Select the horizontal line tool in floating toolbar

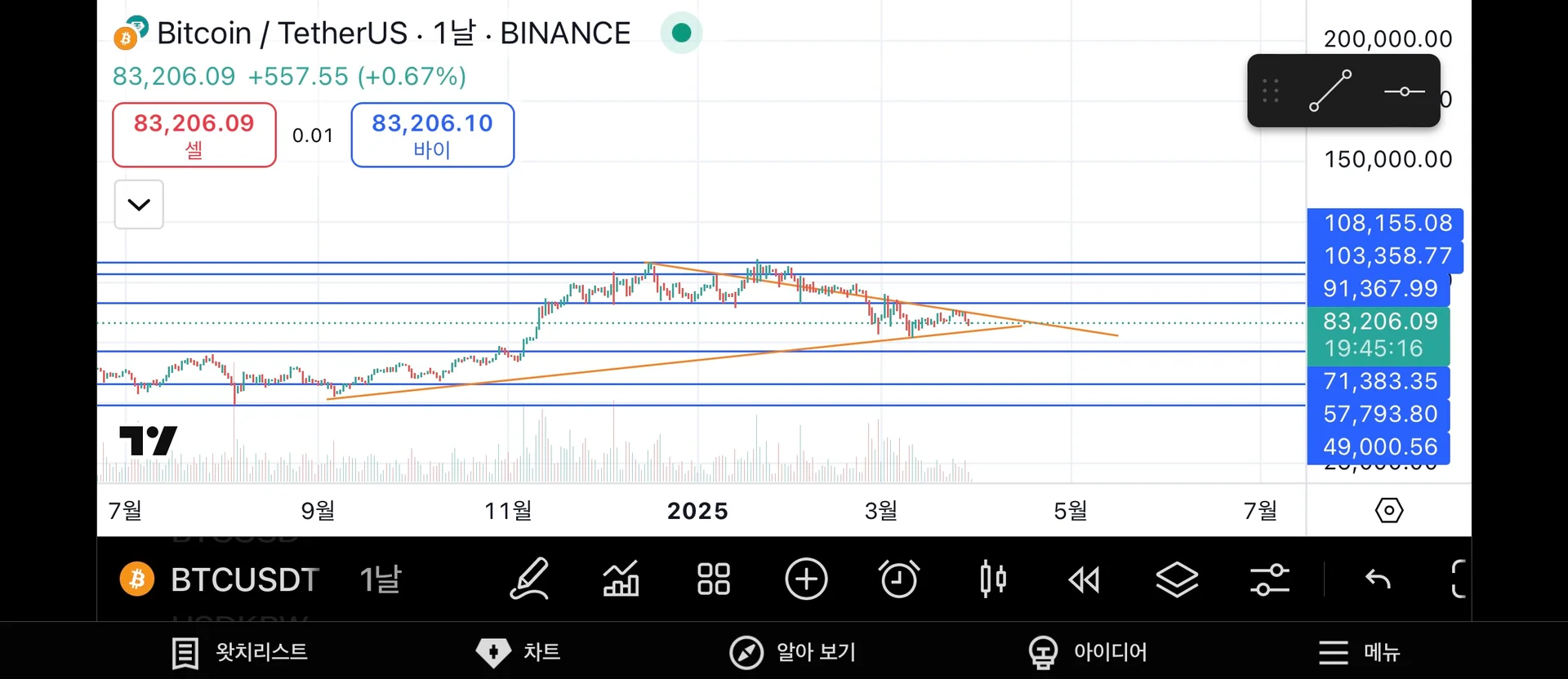1404,91
